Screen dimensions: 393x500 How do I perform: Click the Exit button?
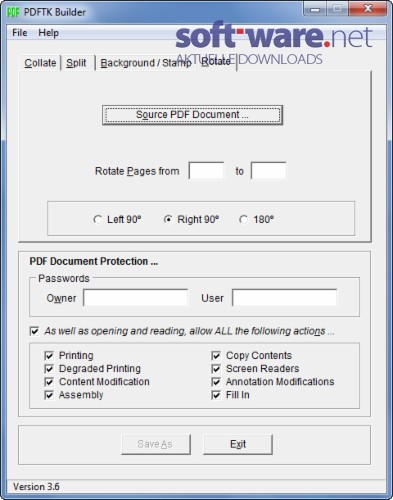pos(238,444)
